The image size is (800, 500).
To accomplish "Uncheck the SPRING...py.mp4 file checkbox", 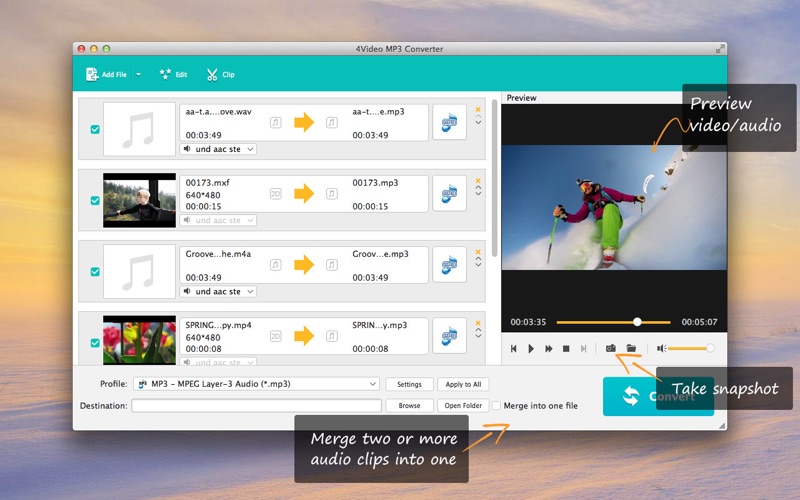I will click(95, 343).
